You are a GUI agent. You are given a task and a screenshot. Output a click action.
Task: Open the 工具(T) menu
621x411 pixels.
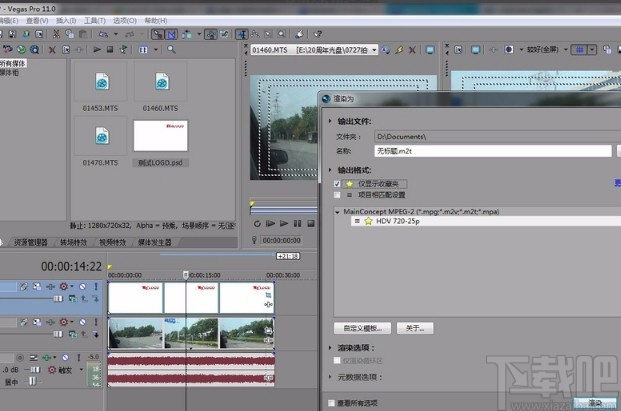tap(95, 20)
